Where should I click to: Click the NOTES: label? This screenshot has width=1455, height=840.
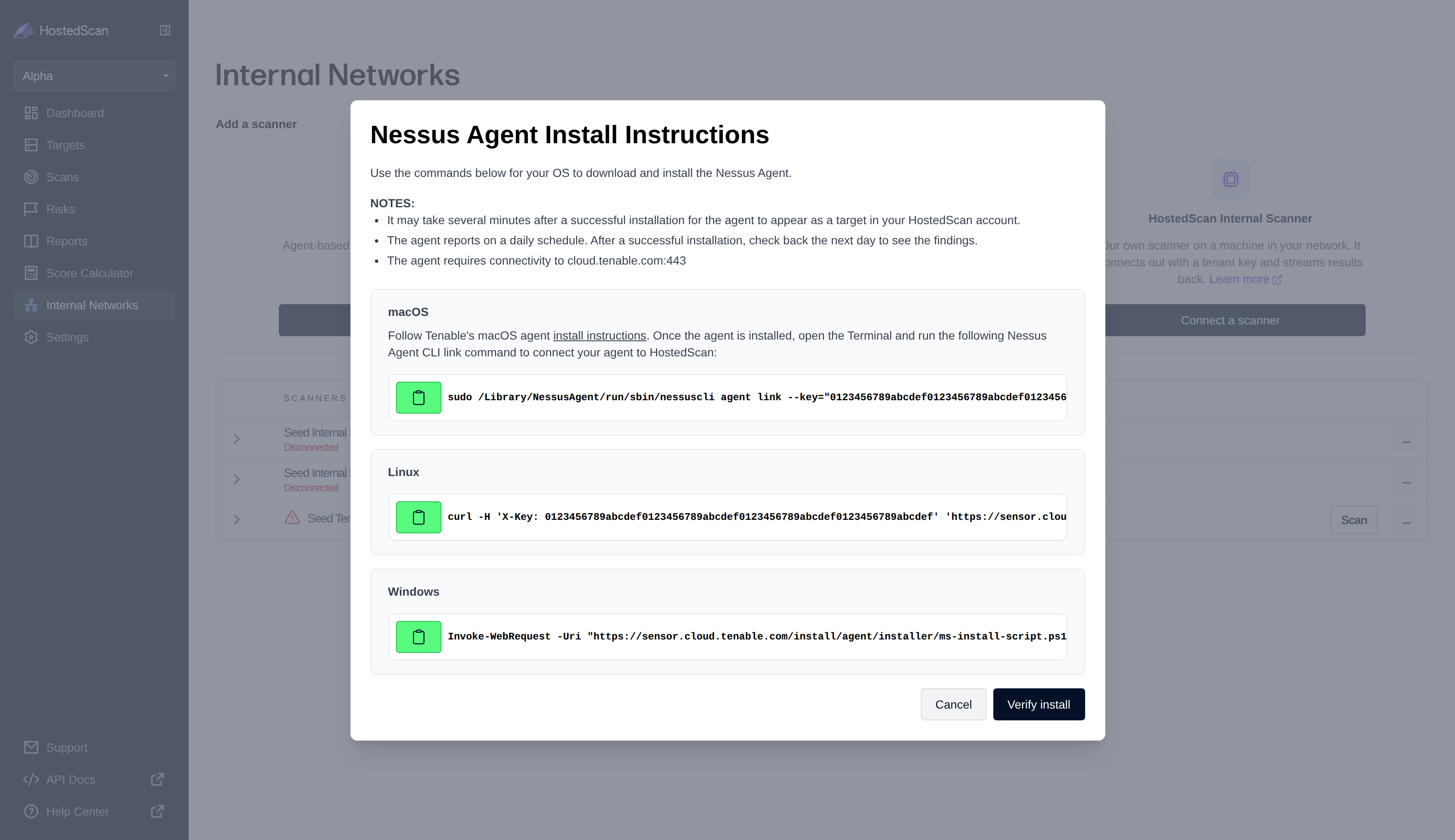tap(392, 203)
